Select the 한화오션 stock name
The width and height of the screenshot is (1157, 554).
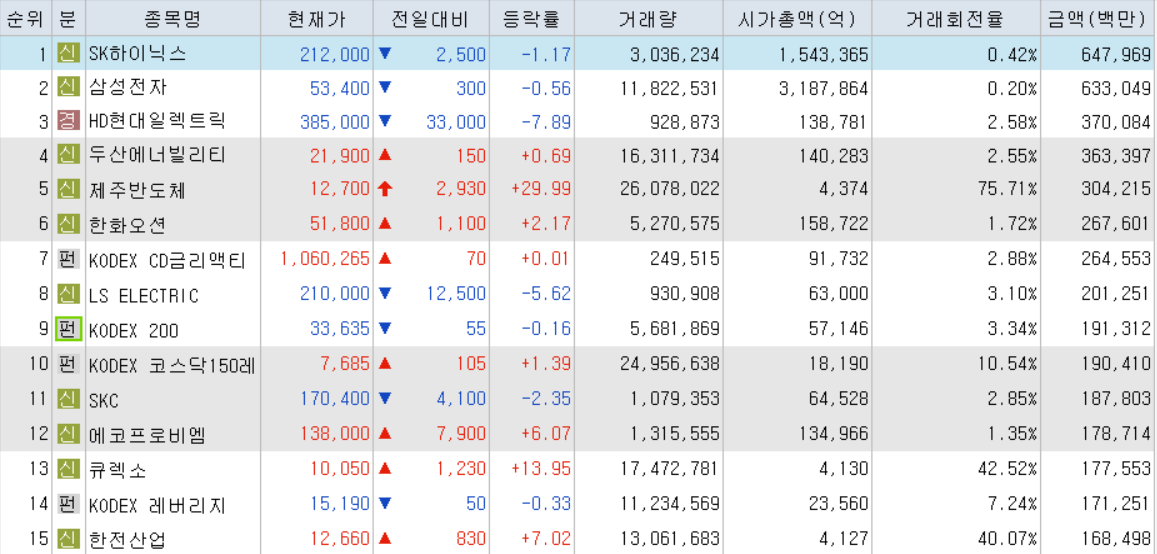point(127,224)
